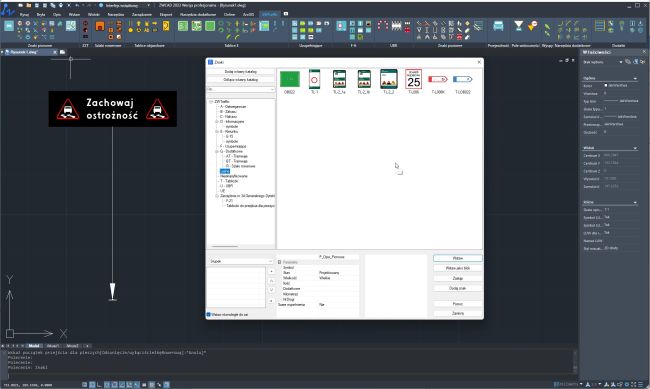The width and height of the screenshot is (650, 389).
Task: Open the Wstaw ribbon tab
Action: [74, 15]
